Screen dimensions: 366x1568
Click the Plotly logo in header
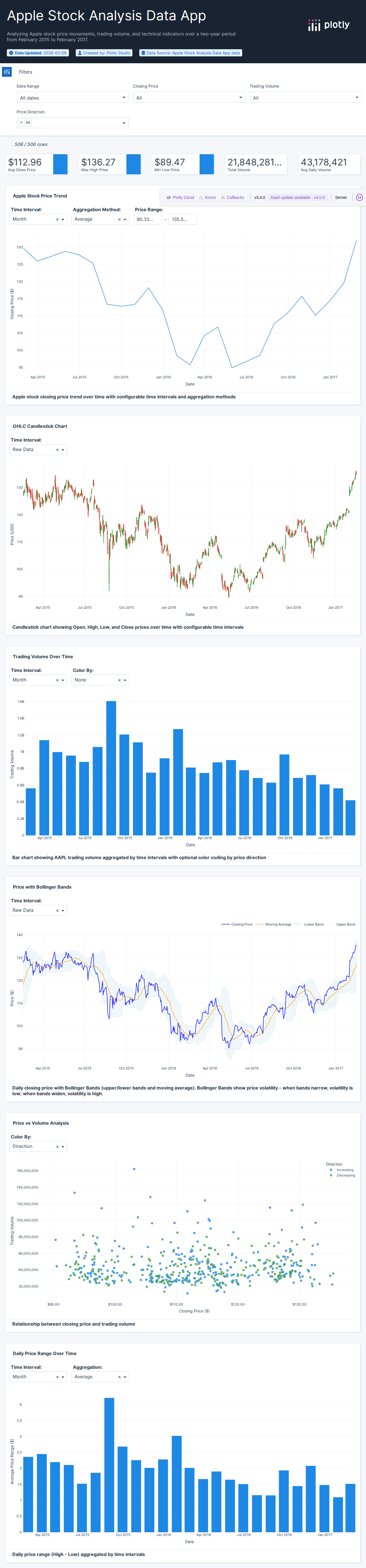pos(329,25)
